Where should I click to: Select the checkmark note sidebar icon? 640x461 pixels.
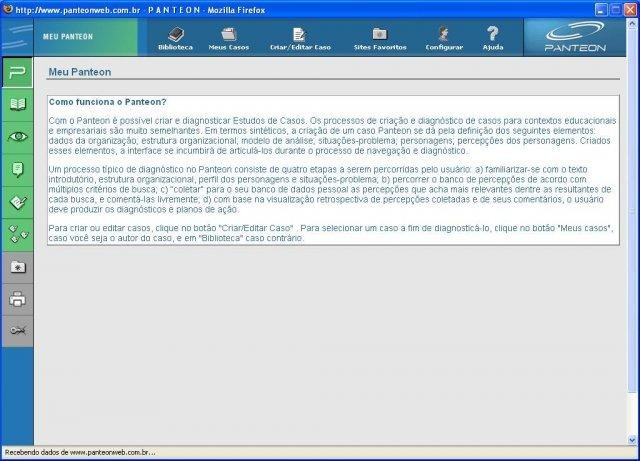18,203
